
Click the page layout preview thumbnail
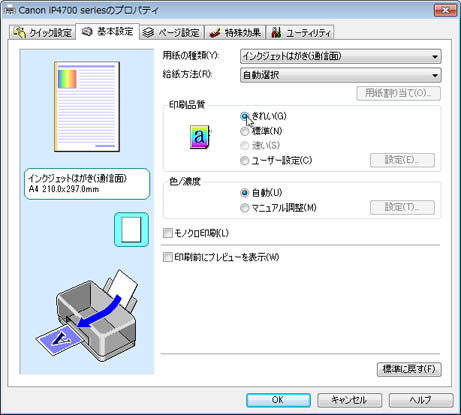87,106
